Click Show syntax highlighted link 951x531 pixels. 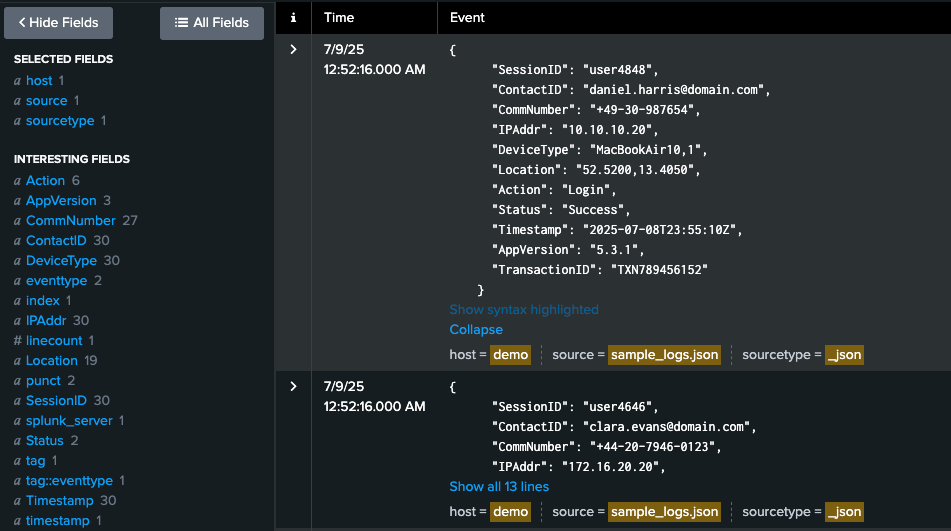[x=524, y=310]
